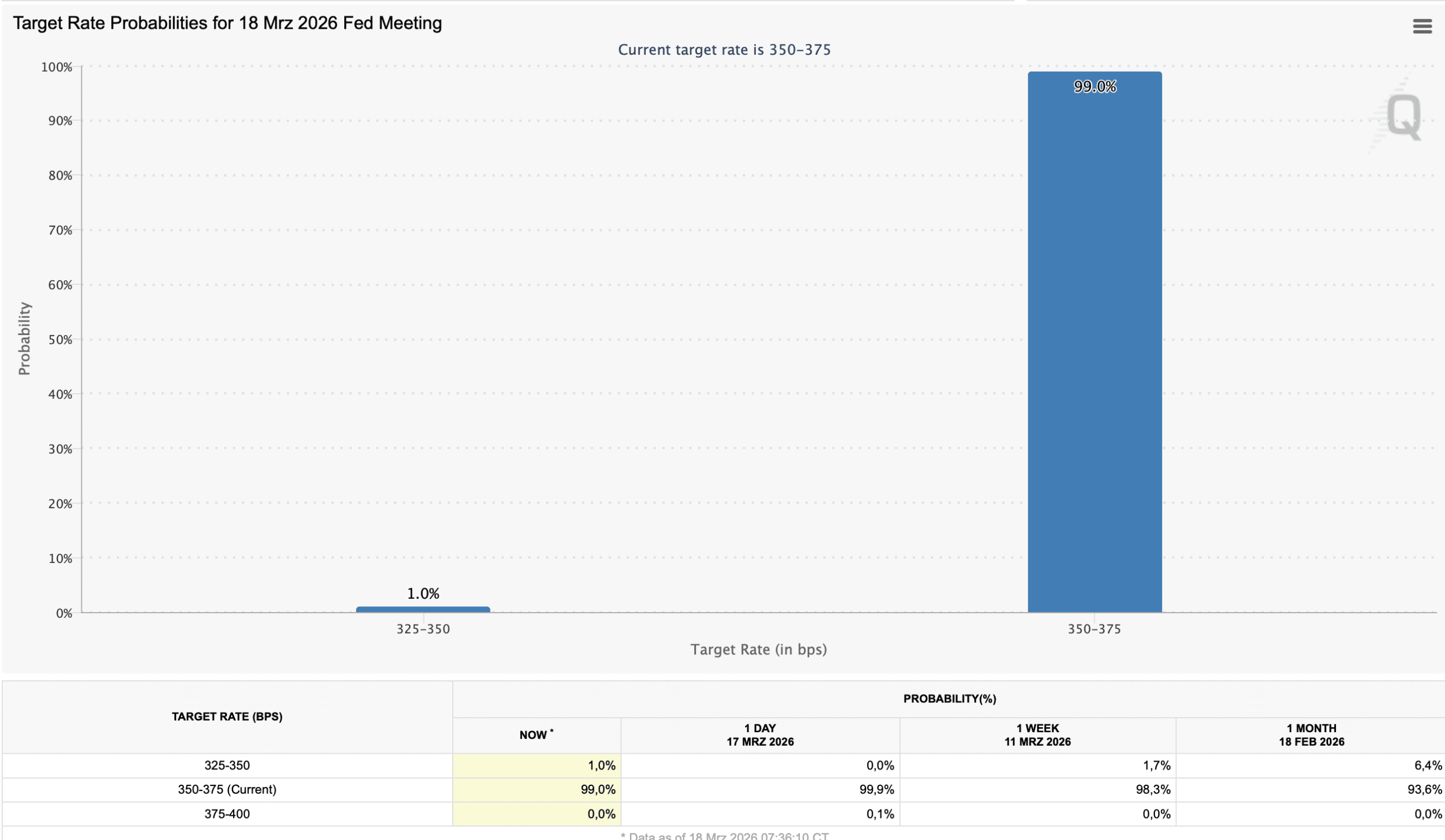Click 'Current target rate is 350-375' subtitle
Viewport: 1445px width, 840px height.
(724, 50)
